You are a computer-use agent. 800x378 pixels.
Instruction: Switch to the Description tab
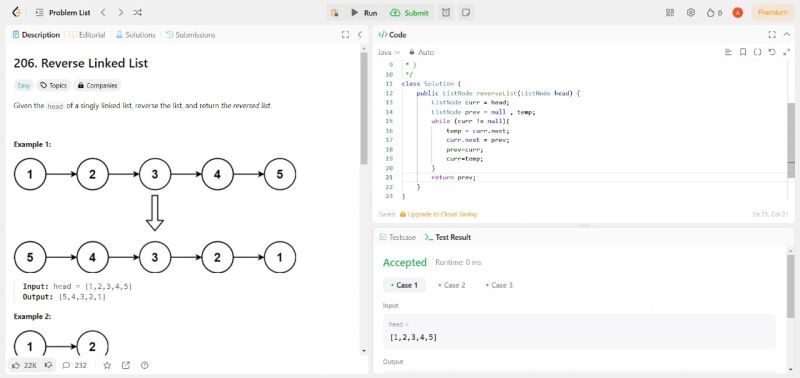(36, 35)
